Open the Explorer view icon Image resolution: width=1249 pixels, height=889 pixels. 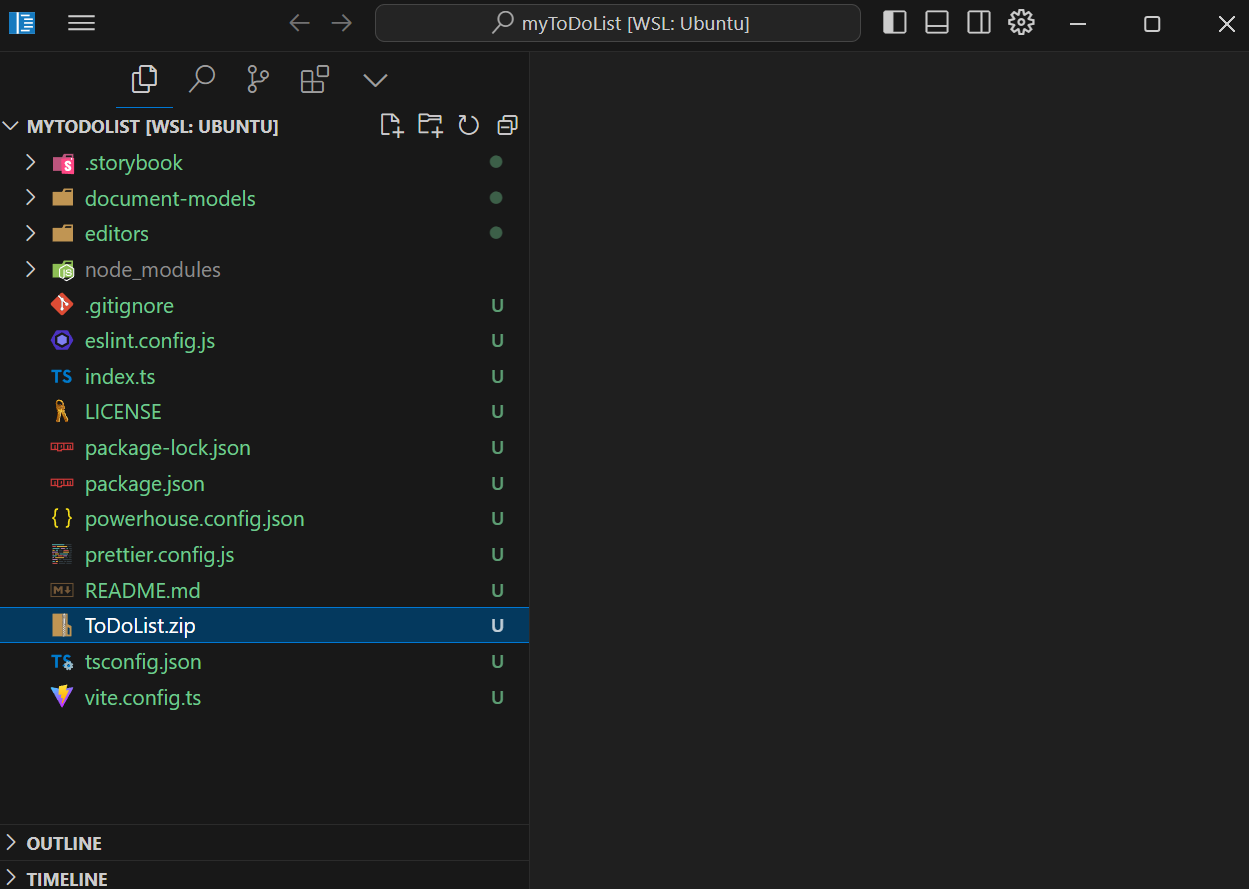(x=144, y=79)
